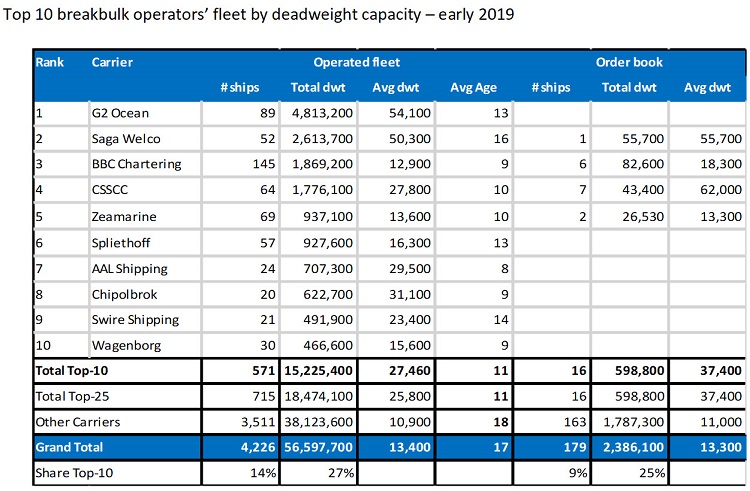
Task: Click CSSCC's avg dwt '27,800'
Action: pos(410,190)
